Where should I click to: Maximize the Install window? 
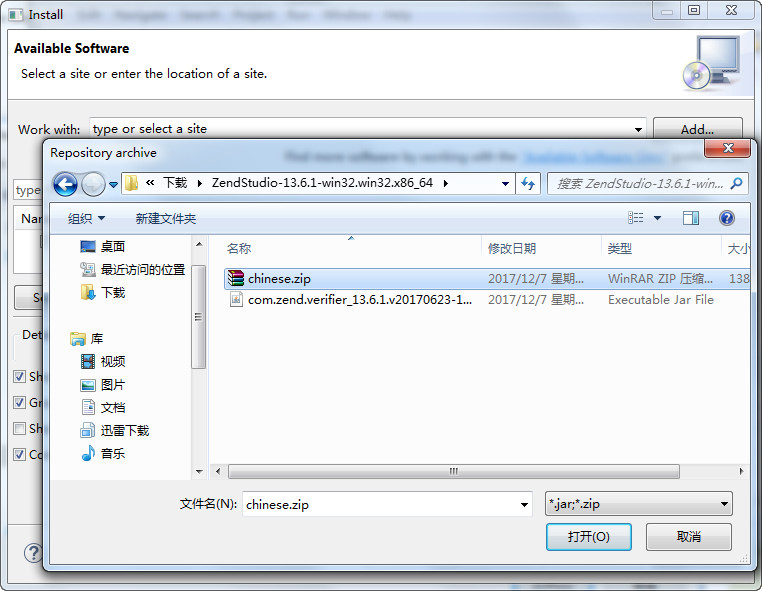point(694,10)
